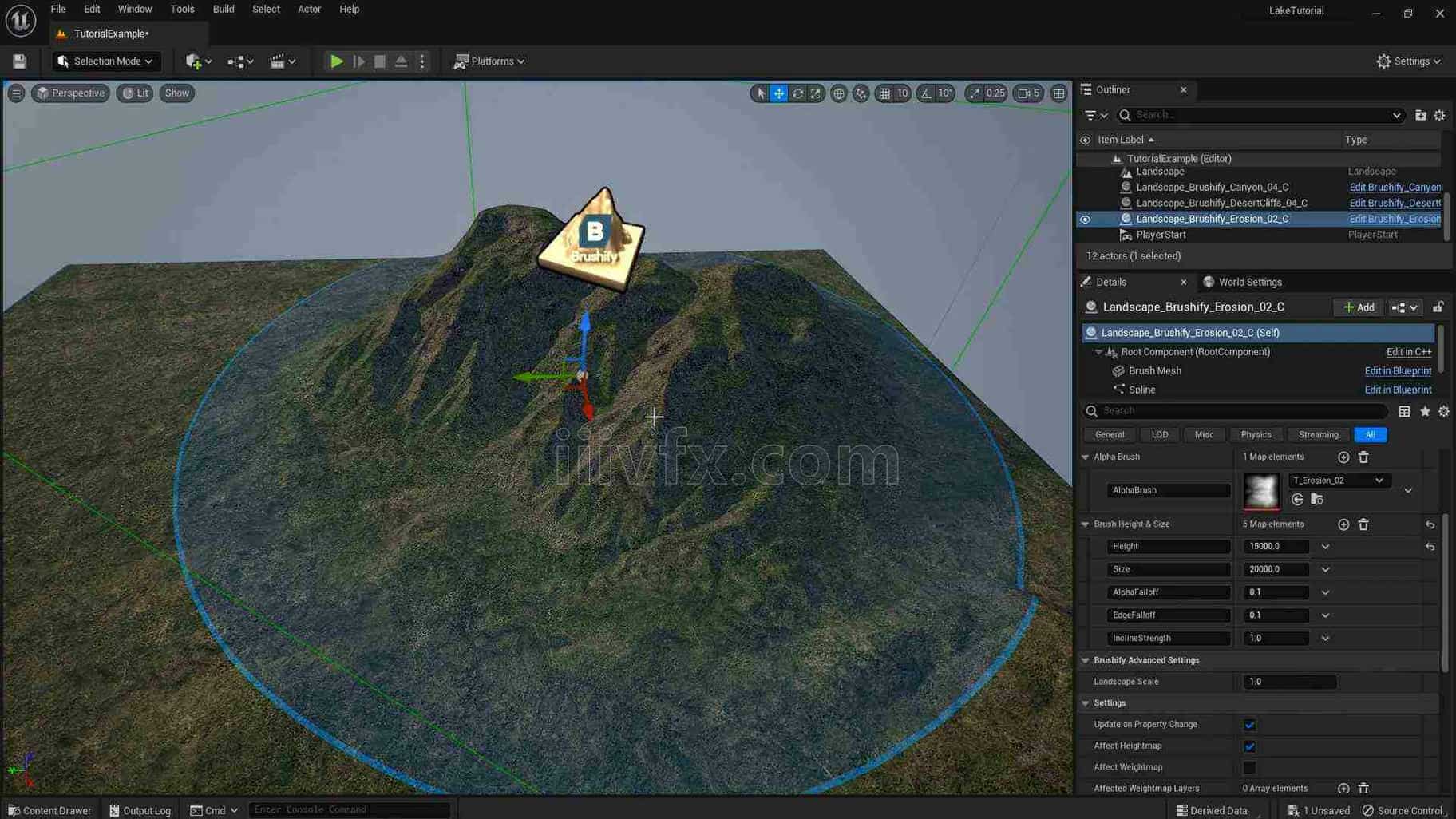This screenshot has height=819, width=1456.
Task: Open Selection Mode dropdown
Action: (105, 61)
